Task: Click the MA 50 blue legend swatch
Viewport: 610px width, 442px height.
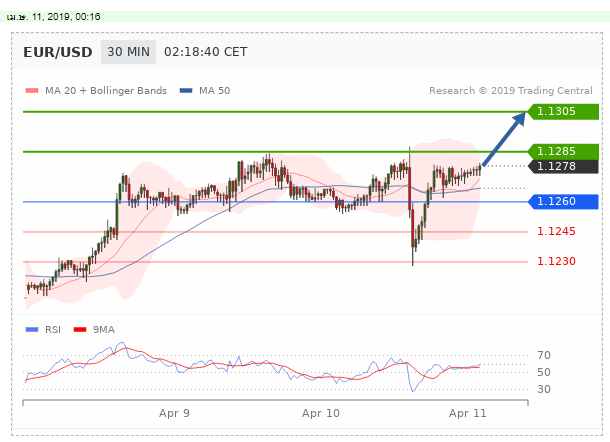Action: 186,91
